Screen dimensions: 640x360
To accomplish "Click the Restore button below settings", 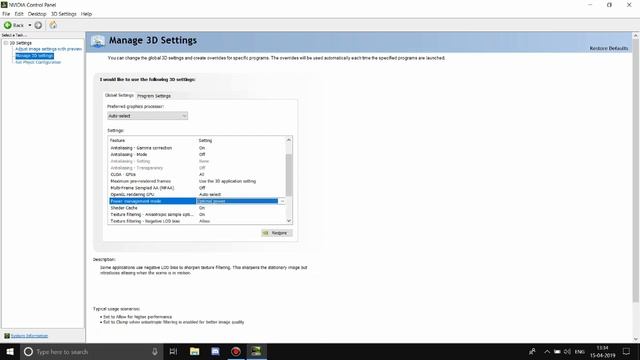I will [277, 233].
